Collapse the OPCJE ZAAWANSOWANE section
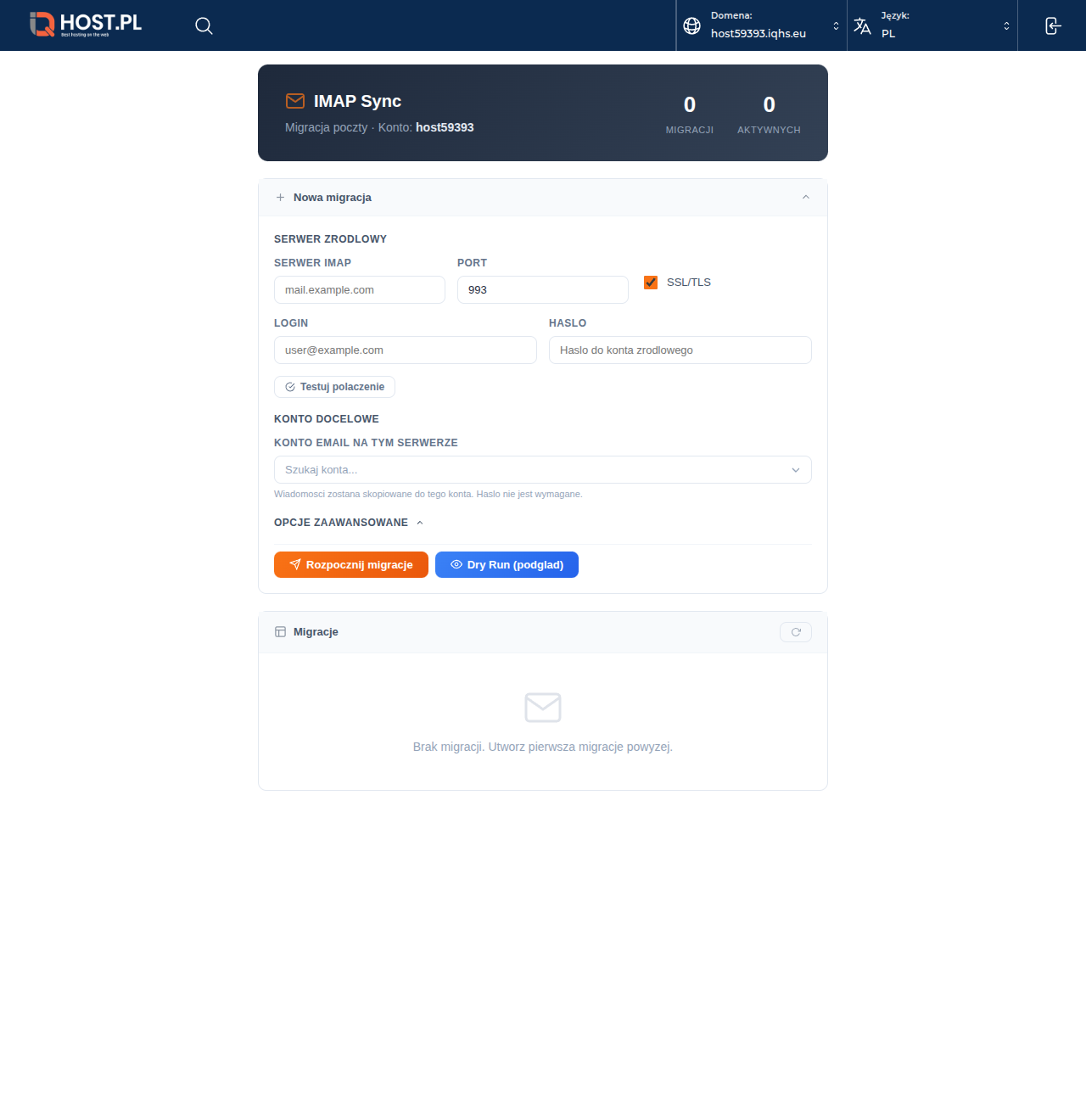 pyautogui.click(x=419, y=523)
